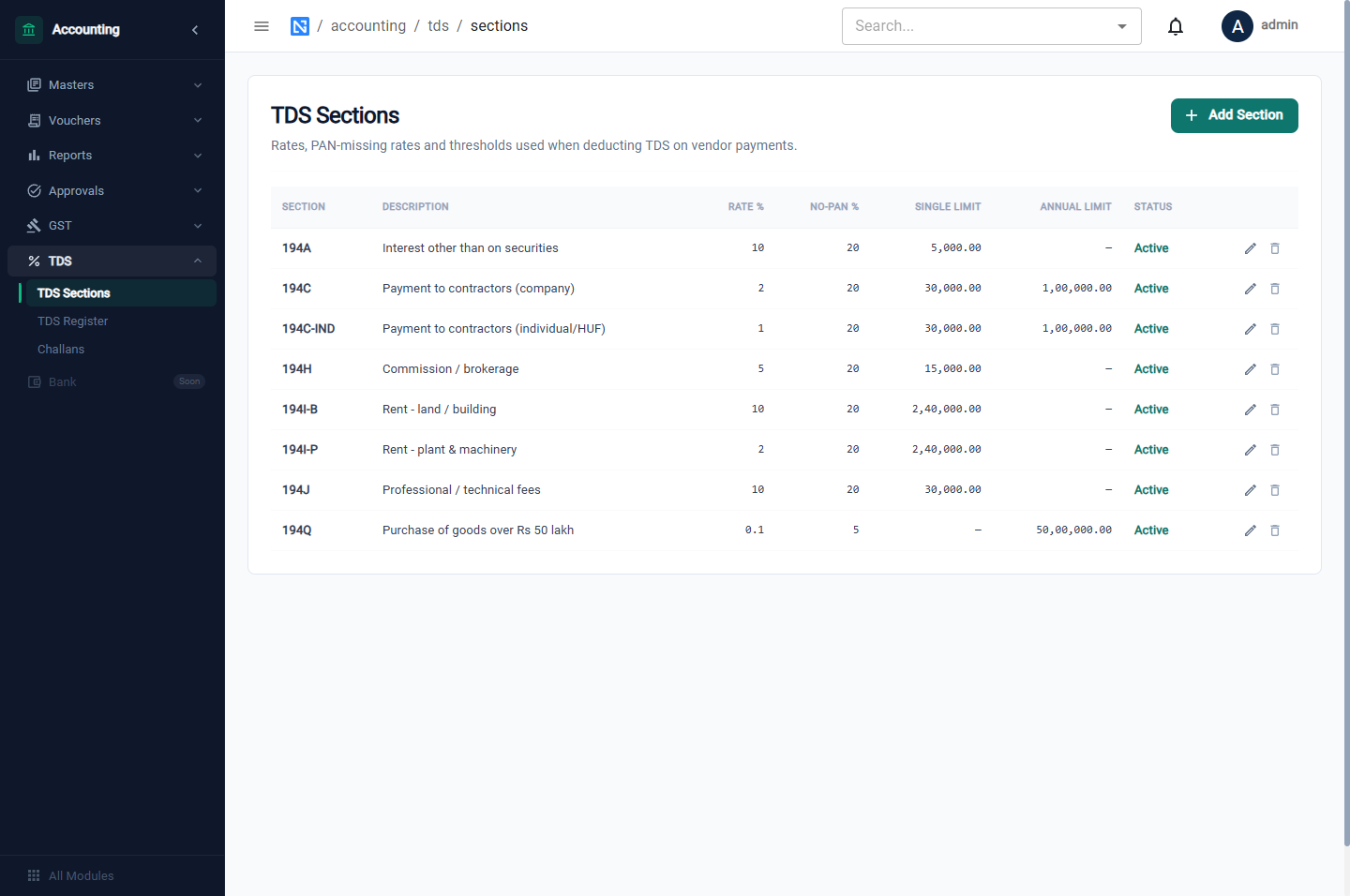Expand the Vouchers menu
1350x896 pixels.
click(x=112, y=120)
